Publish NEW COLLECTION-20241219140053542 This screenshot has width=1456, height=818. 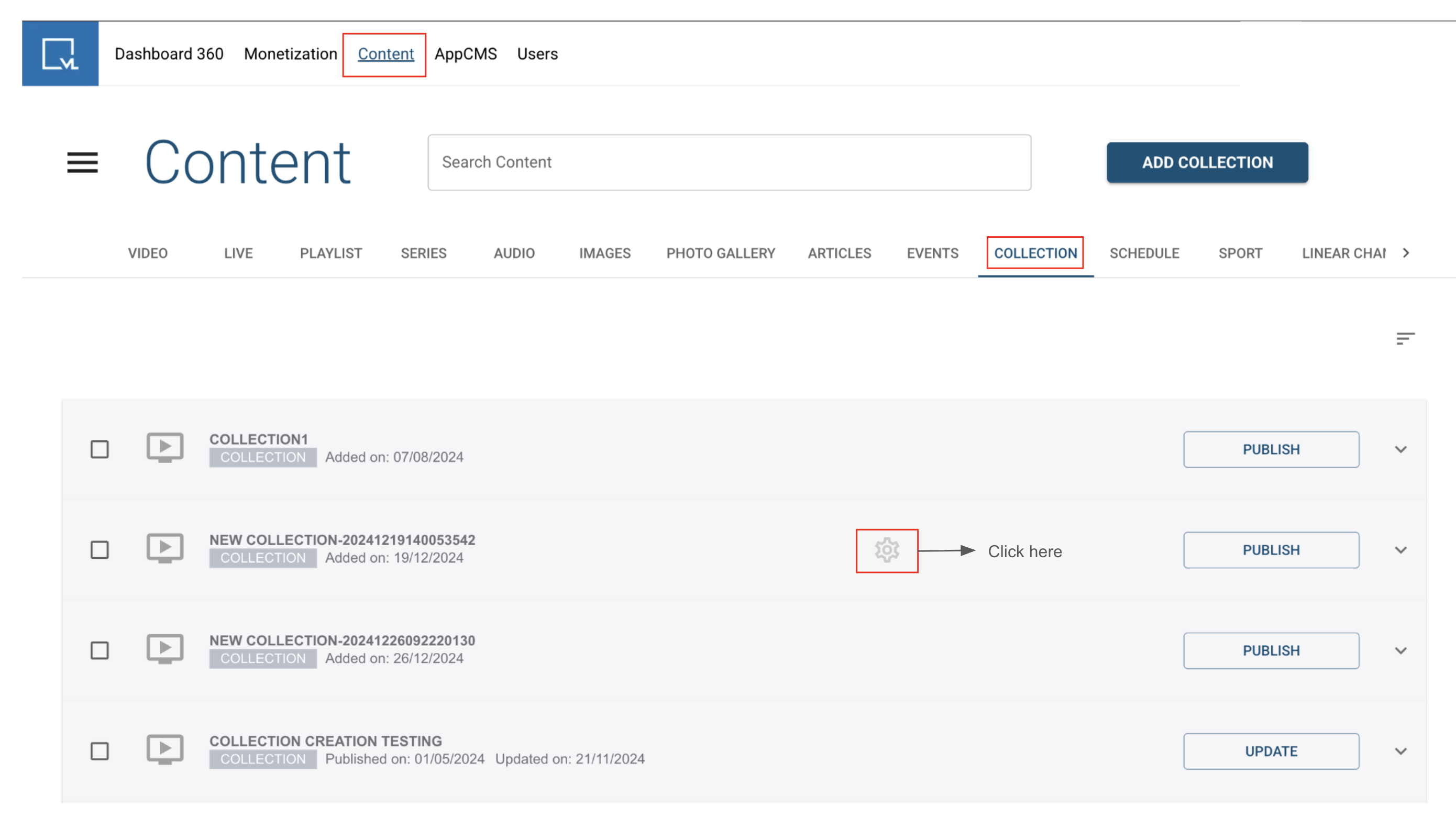click(1271, 550)
